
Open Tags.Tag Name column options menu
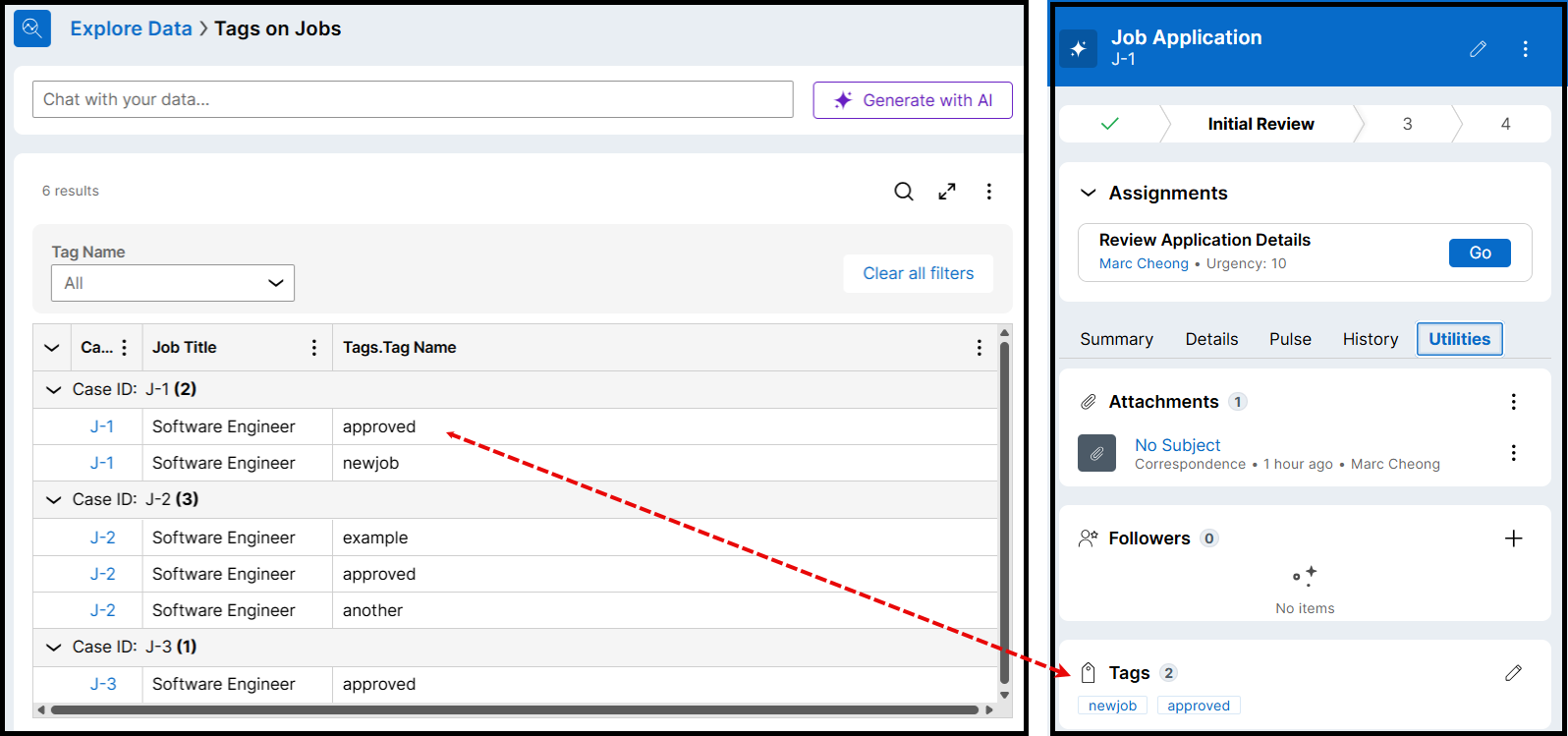coord(979,348)
